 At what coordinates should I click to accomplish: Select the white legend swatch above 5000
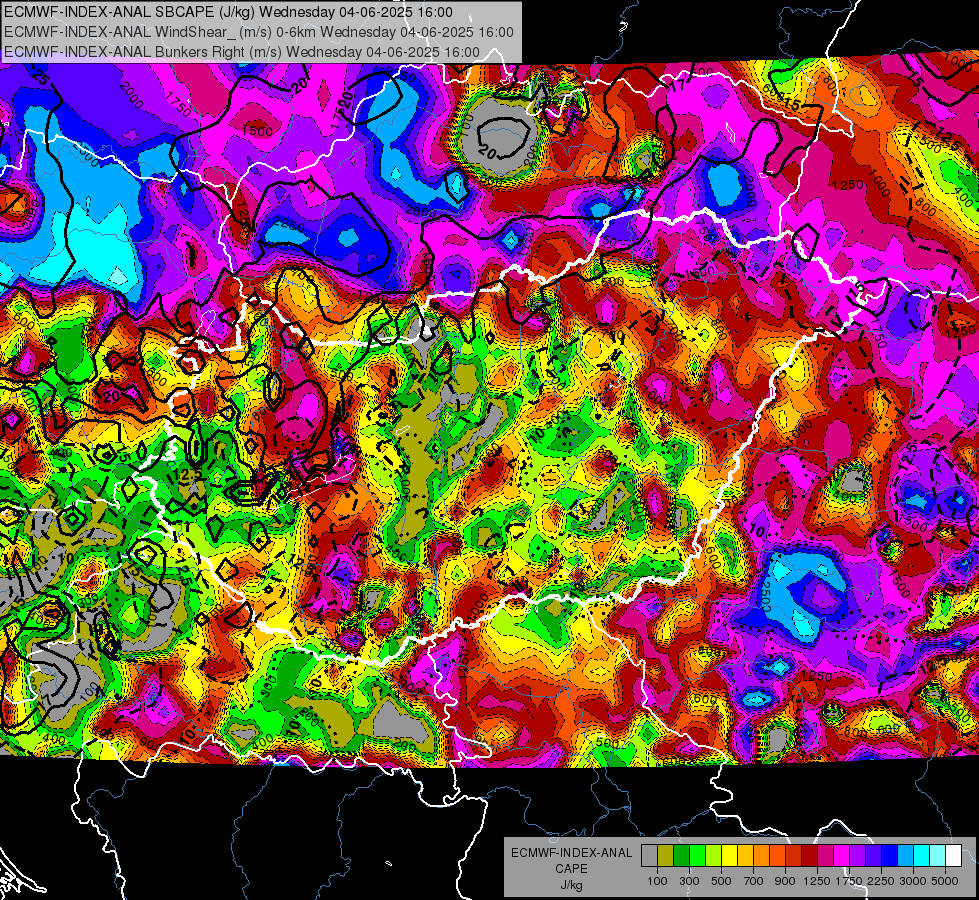[x=953, y=855]
